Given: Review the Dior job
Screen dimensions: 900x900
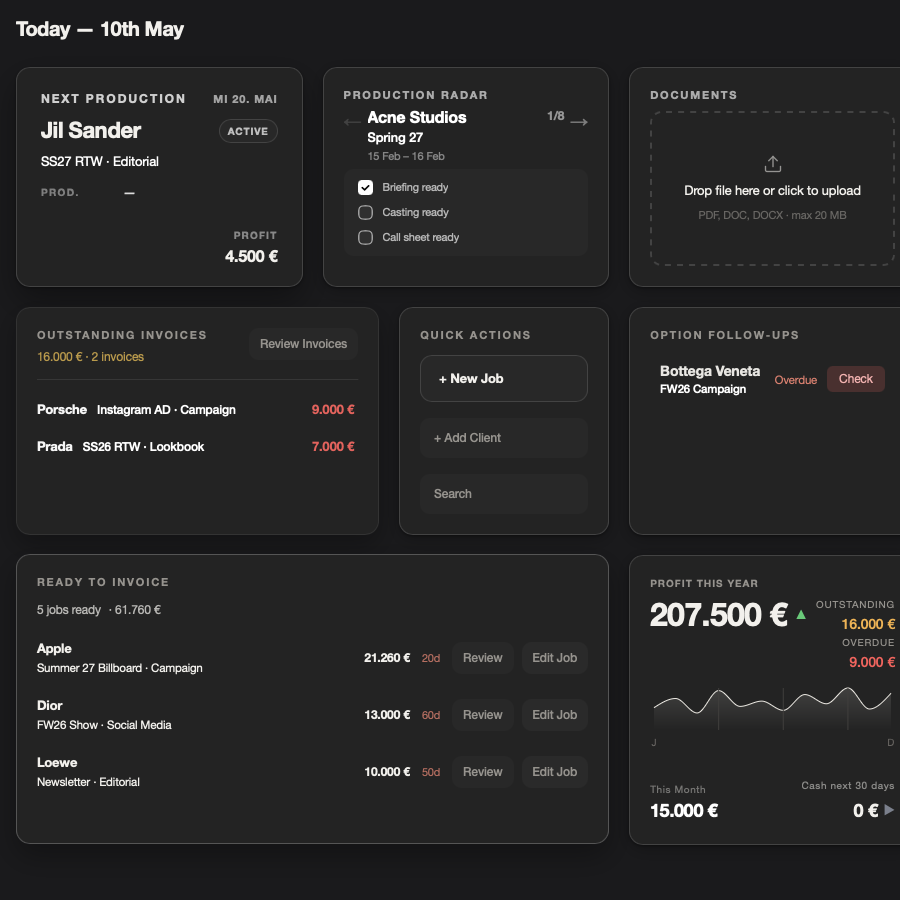Looking at the screenshot, I should tap(483, 715).
